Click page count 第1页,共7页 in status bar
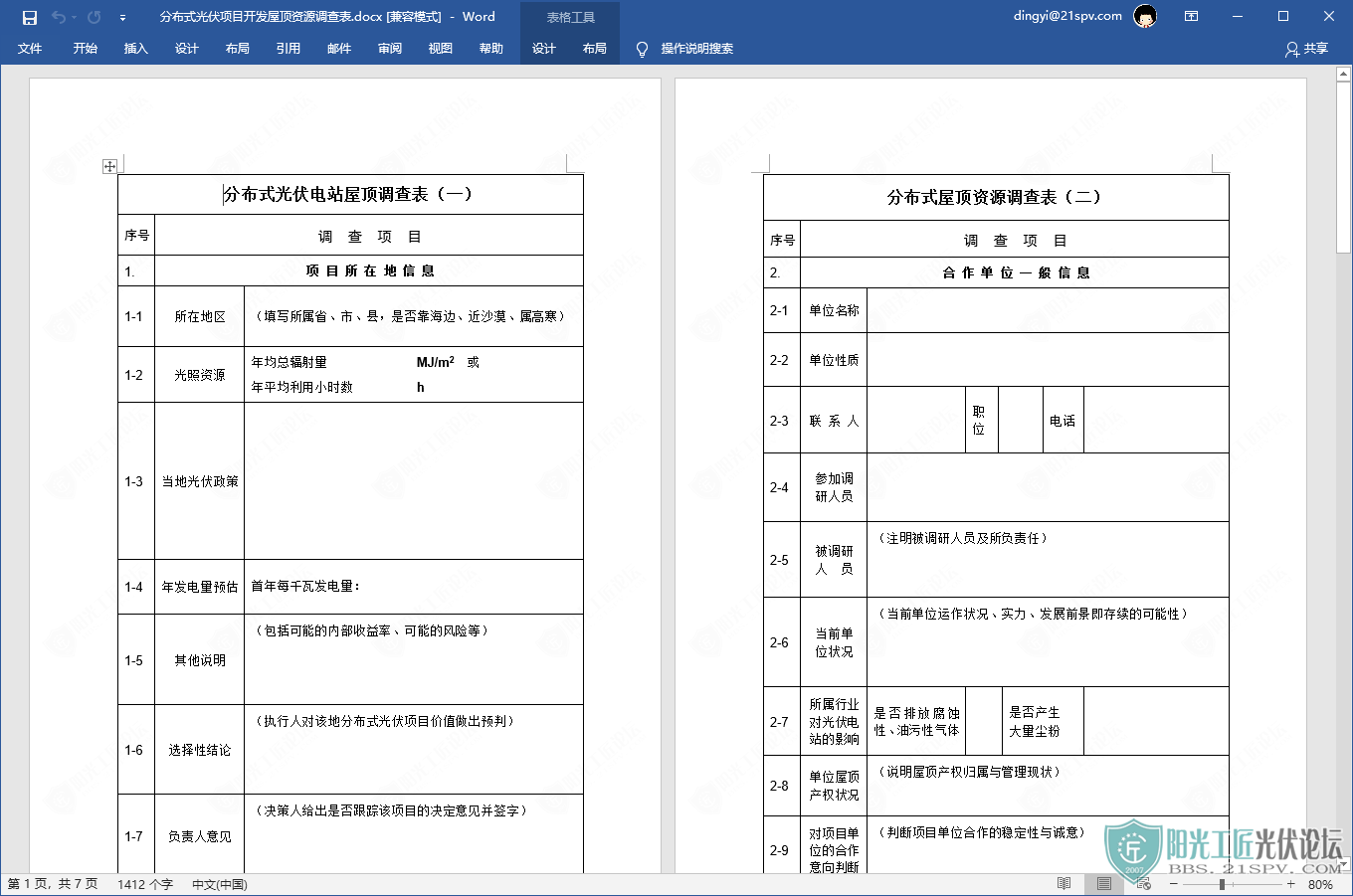The height and width of the screenshot is (896, 1353). point(53,884)
